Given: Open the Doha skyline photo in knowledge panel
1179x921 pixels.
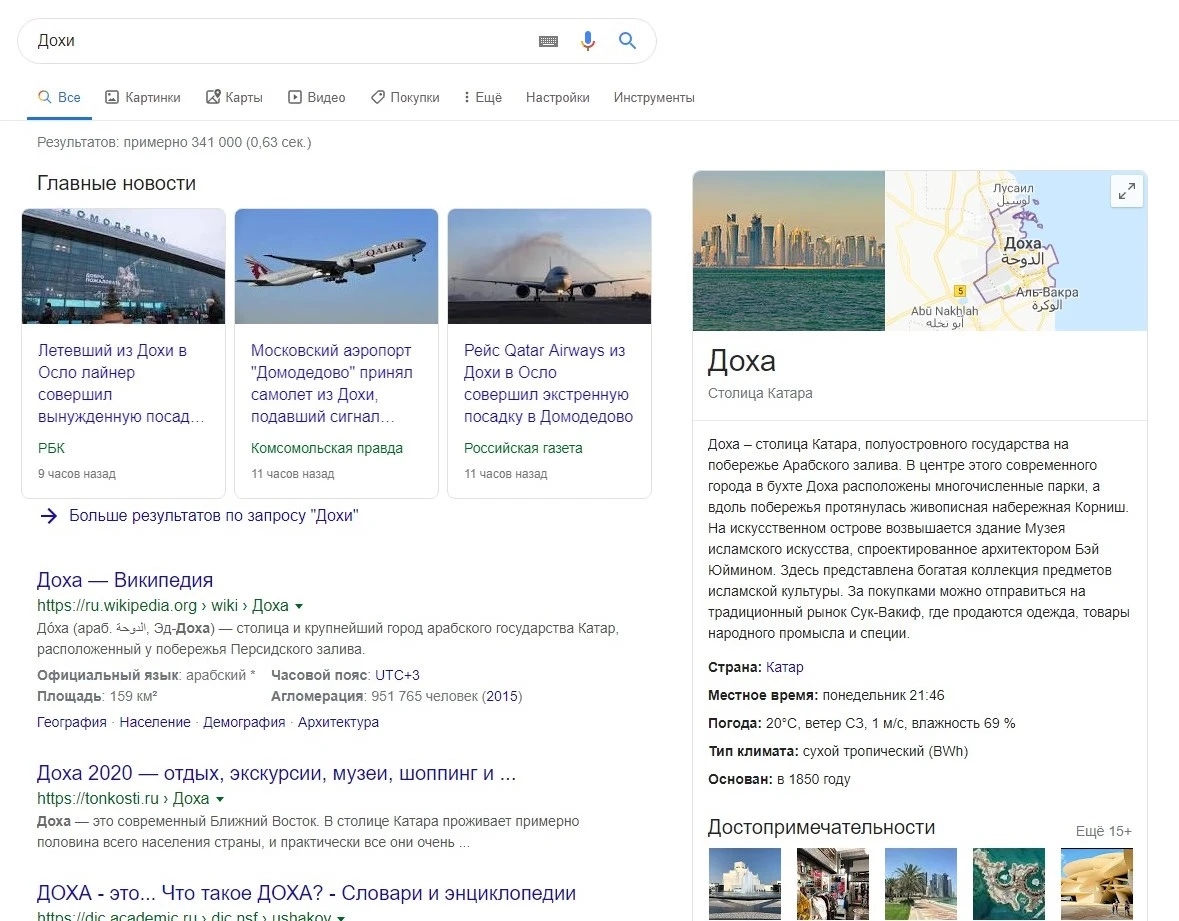Looking at the screenshot, I should point(788,251).
